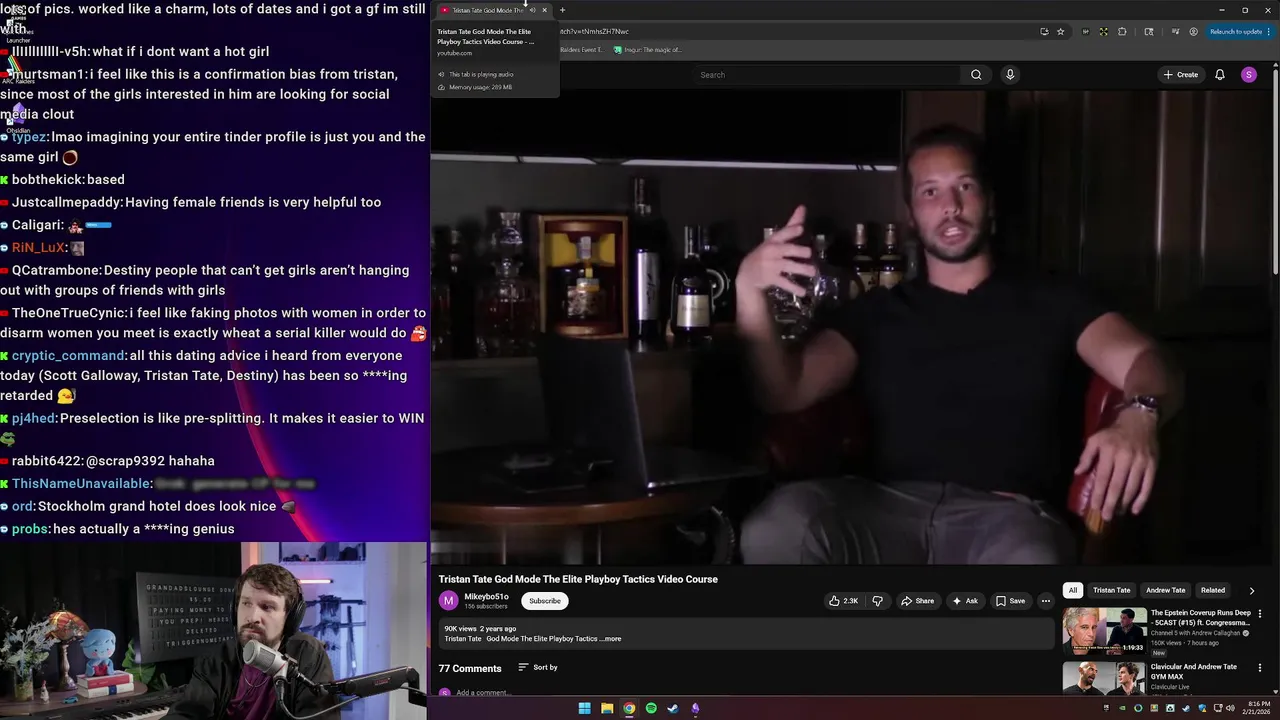Click the Ask button
Screen dimensions: 1280x720
click(x=965, y=601)
